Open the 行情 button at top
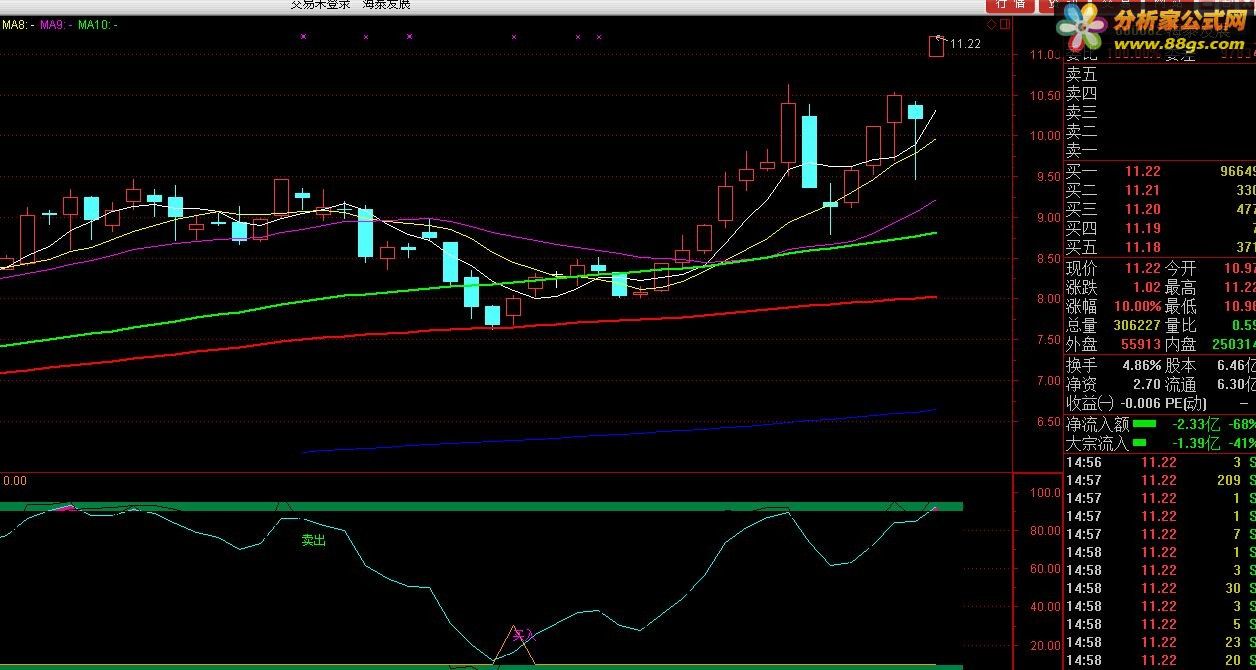Image resolution: width=1256 pixels, height=670 pixels. [1012, 4]
